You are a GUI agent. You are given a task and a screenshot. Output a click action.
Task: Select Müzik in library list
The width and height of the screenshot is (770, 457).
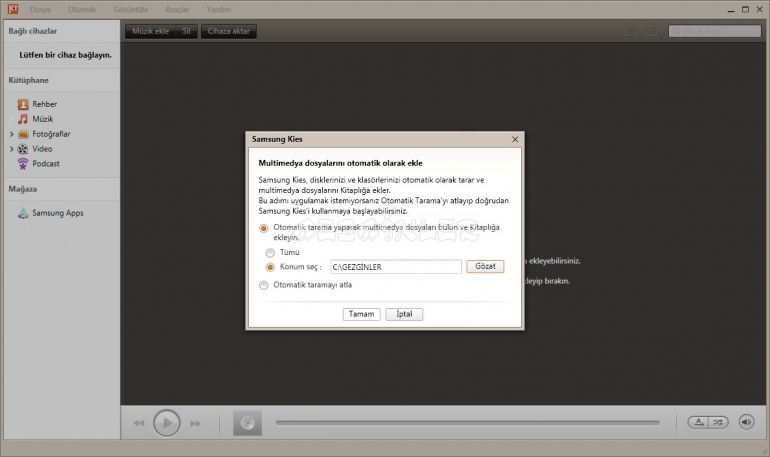point(43,119)
